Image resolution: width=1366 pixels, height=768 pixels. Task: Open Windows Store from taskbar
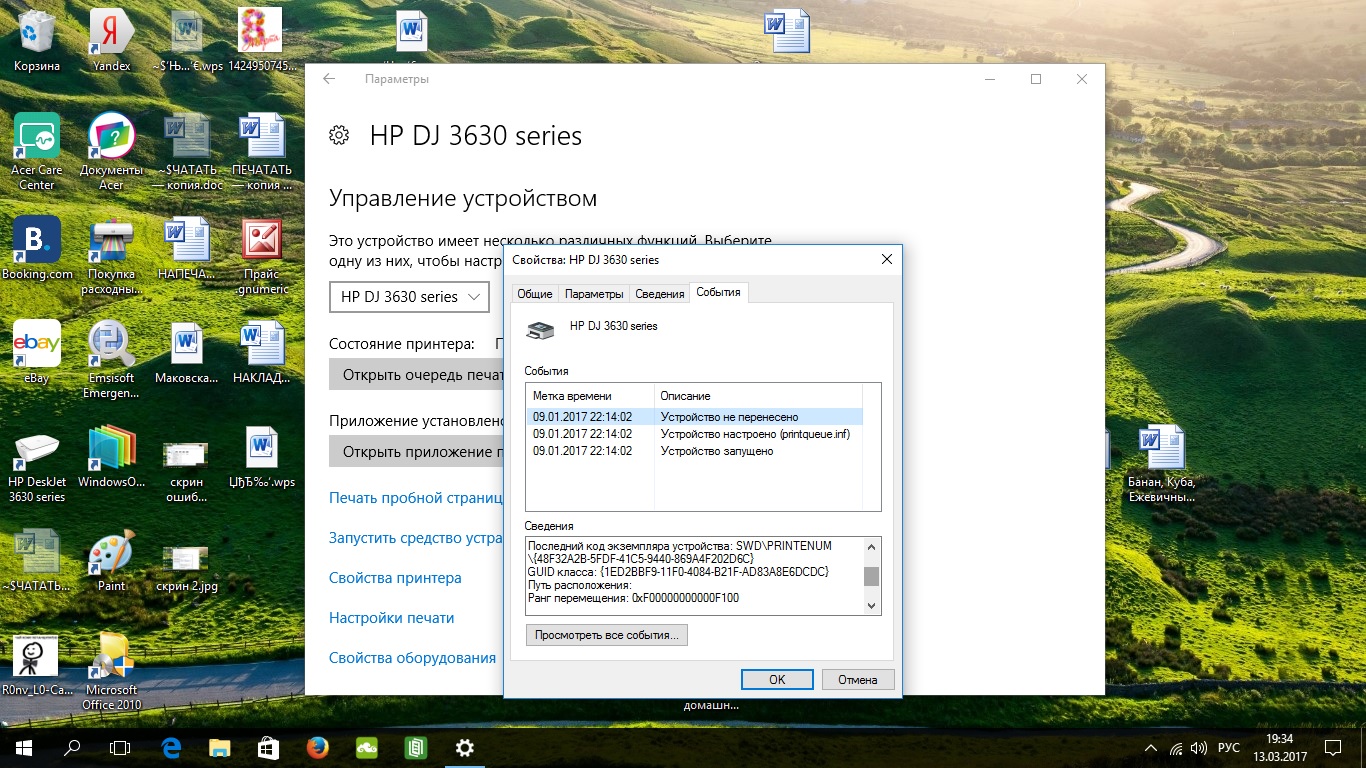pyautogui.click(x=268, y=747)
